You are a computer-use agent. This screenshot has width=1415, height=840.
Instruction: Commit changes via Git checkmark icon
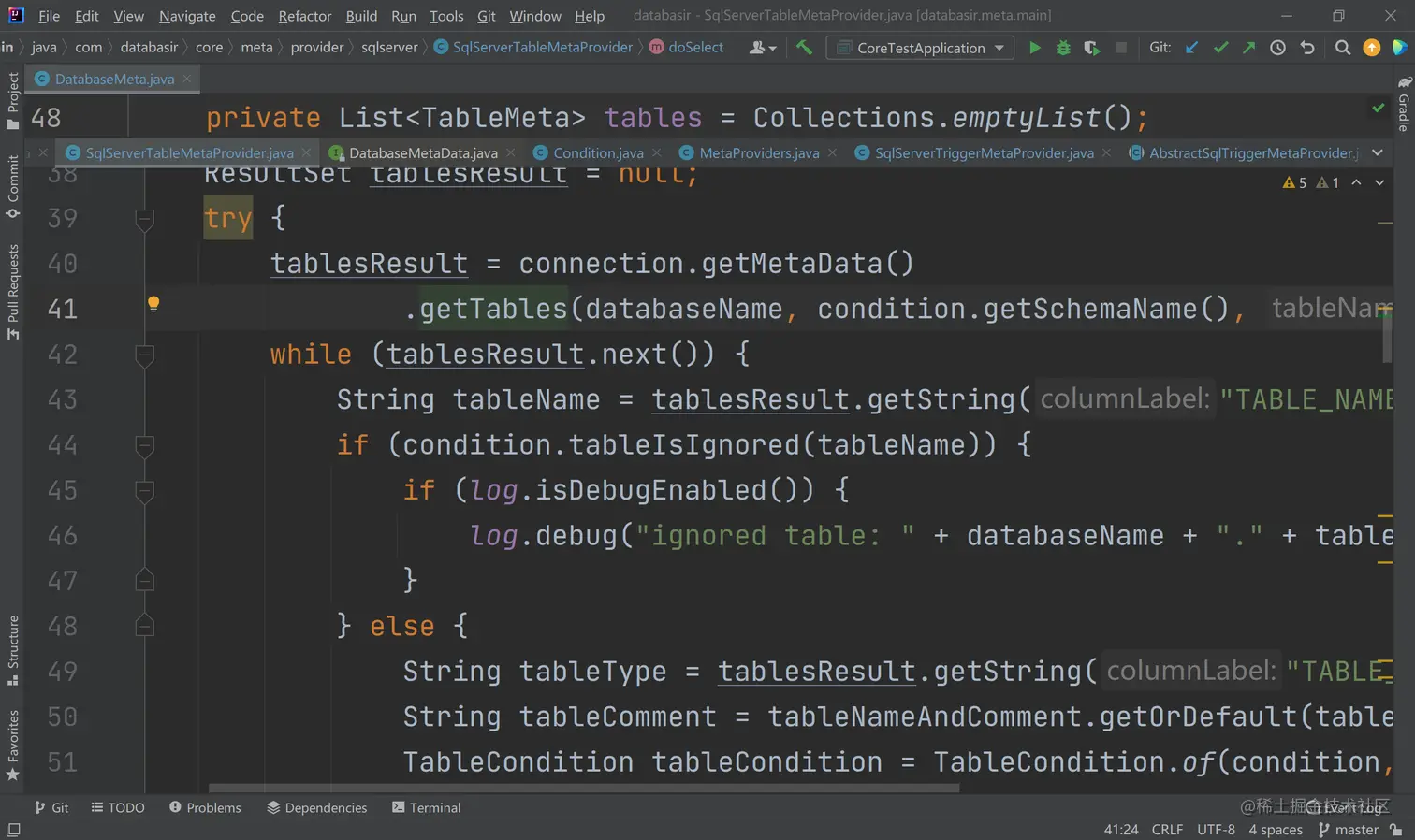[1220, 48]
